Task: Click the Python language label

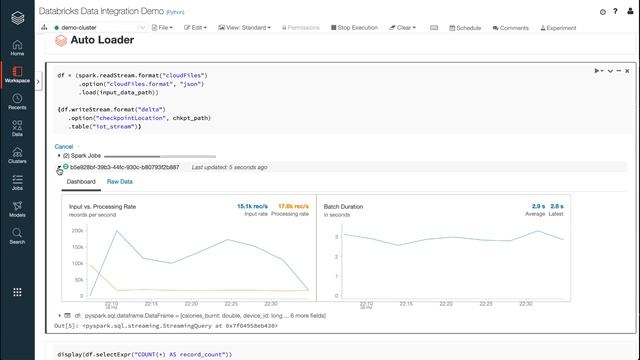Action: [175, 12]
